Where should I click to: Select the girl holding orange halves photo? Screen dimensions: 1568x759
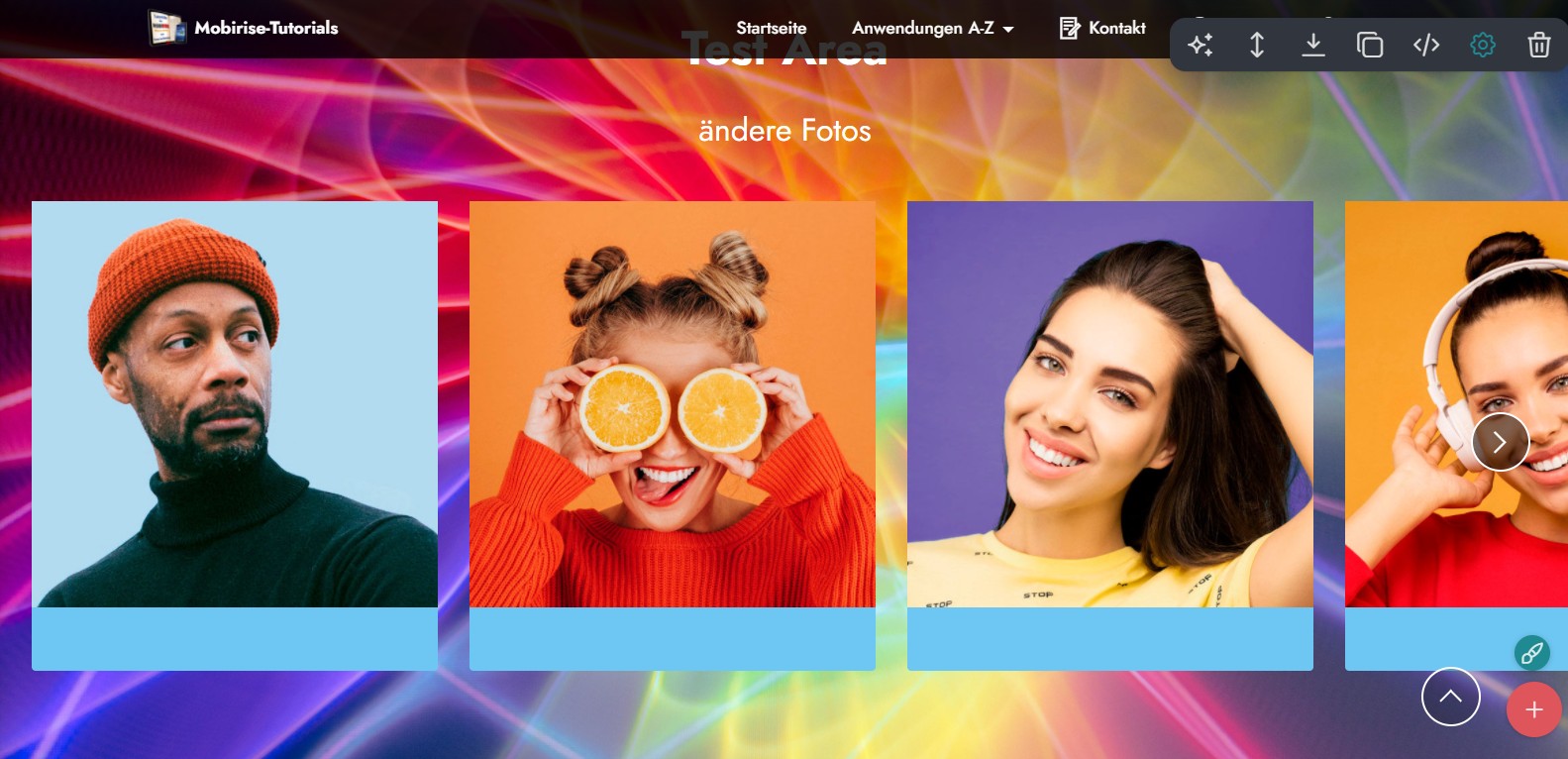(673, 404)
